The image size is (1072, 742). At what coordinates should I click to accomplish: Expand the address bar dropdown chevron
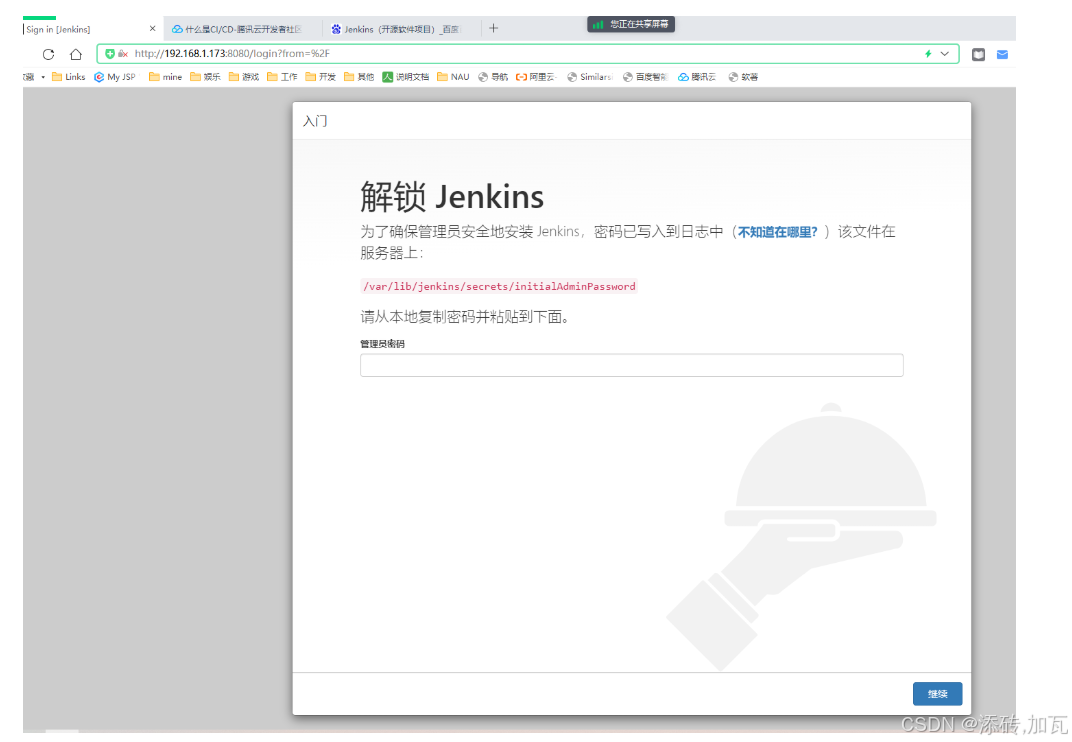(945, 53)
